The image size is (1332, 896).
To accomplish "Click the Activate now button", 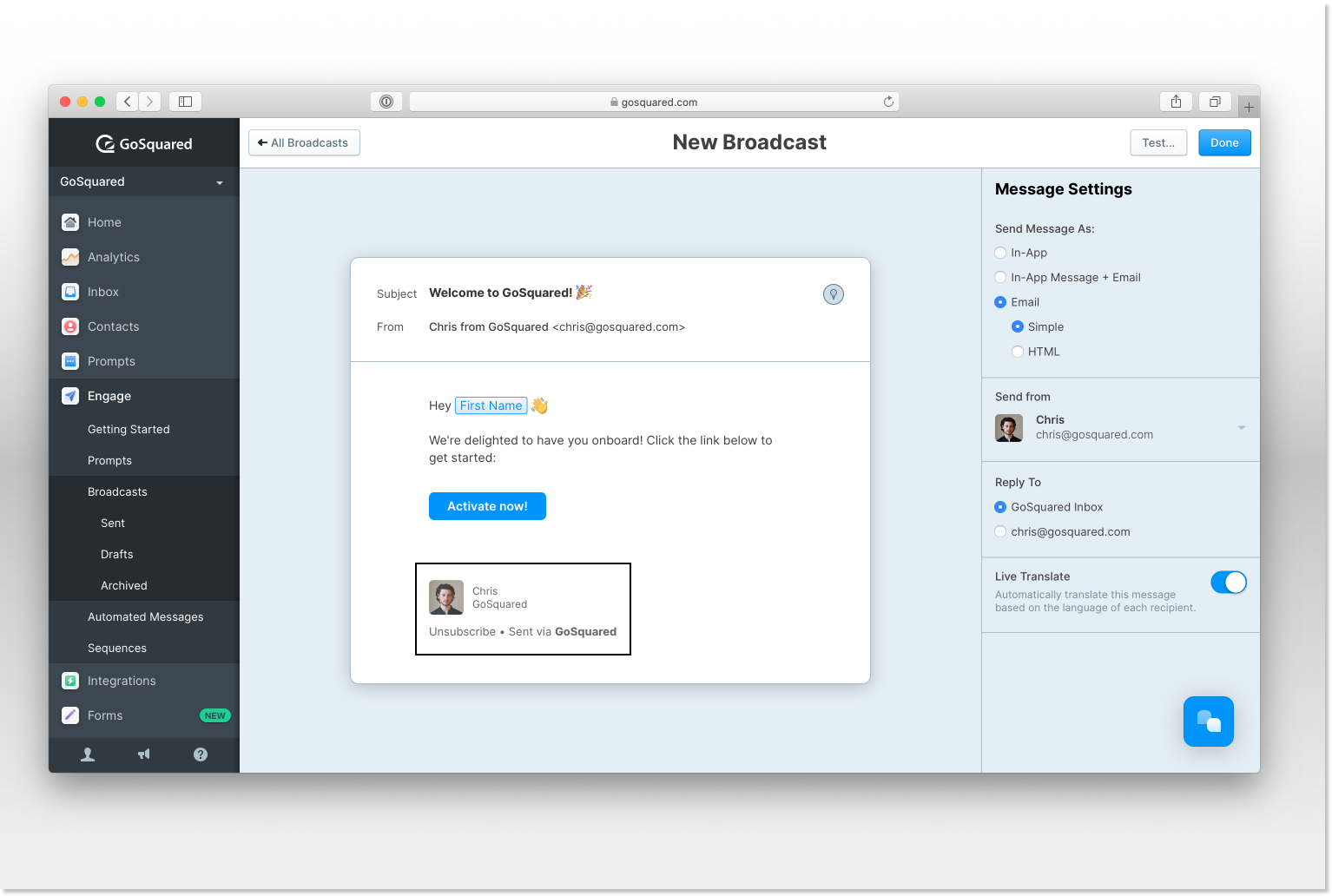I will point(487,506).
